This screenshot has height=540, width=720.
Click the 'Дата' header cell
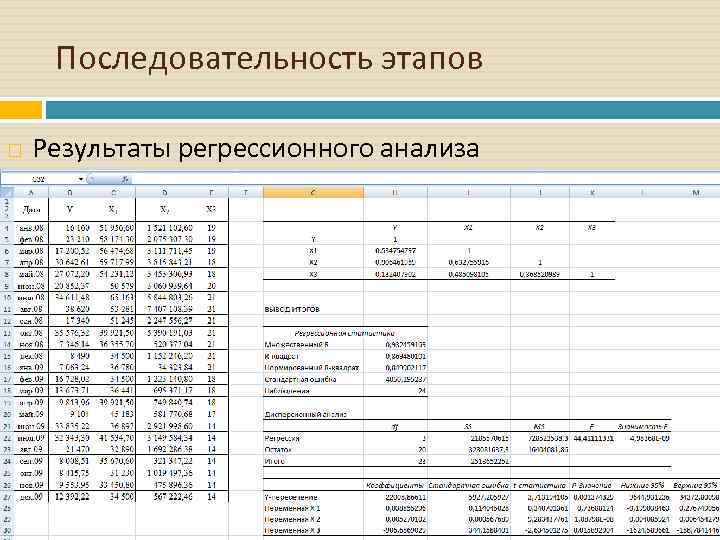(31, 210)
